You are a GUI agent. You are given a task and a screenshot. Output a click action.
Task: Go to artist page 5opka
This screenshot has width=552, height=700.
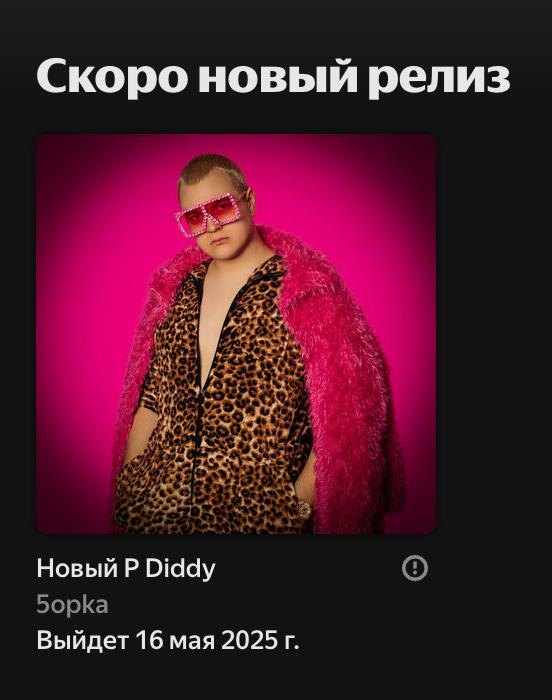click(x=72, y=605)
